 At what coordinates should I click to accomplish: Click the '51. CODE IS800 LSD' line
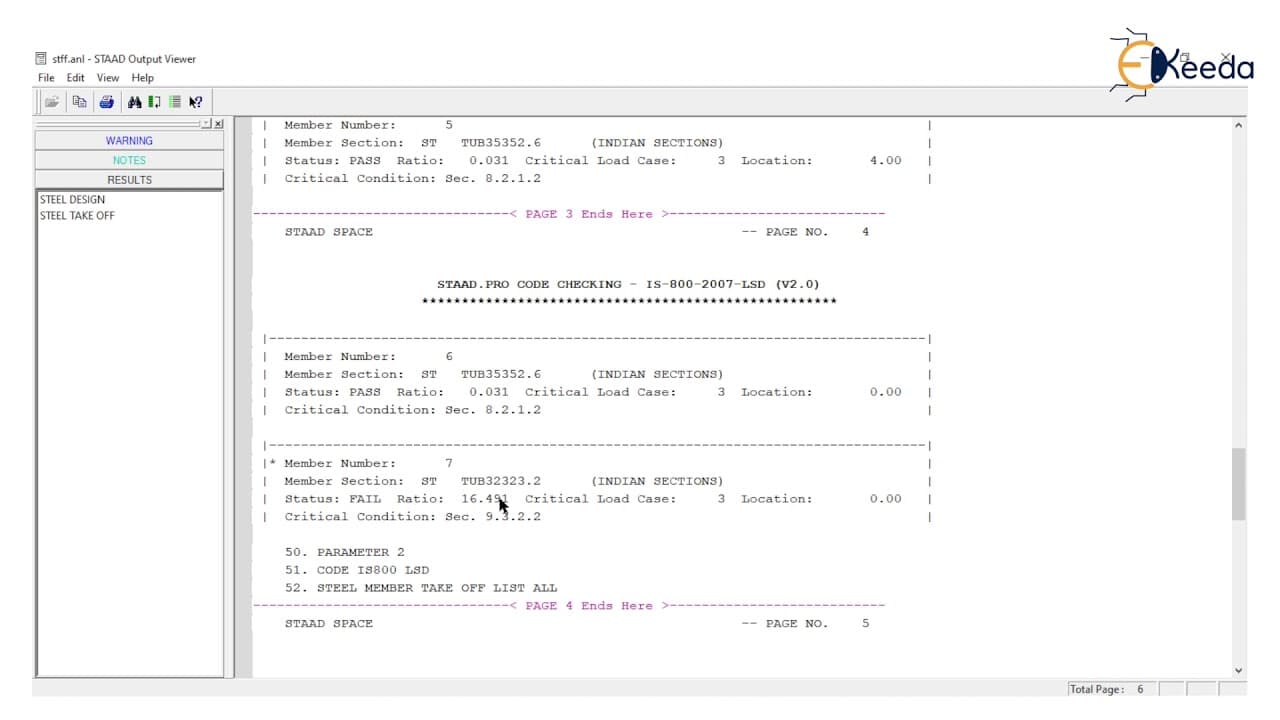(x=356, y=570)
